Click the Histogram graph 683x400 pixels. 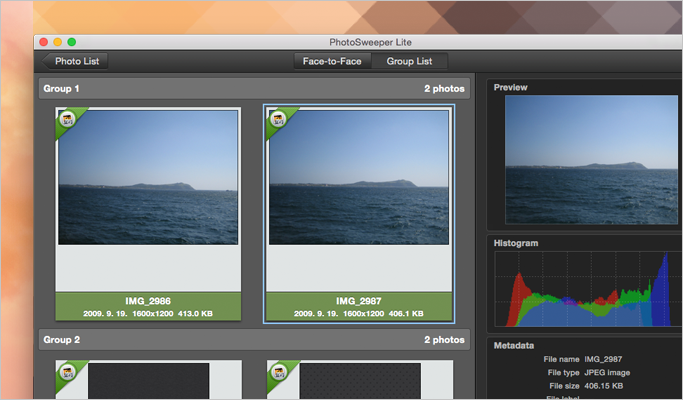(588, 289)
